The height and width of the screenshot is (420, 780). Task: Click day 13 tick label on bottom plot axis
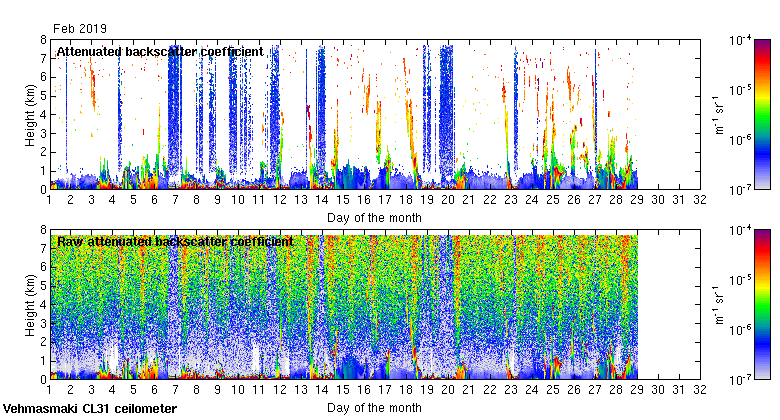click(301, 390)
